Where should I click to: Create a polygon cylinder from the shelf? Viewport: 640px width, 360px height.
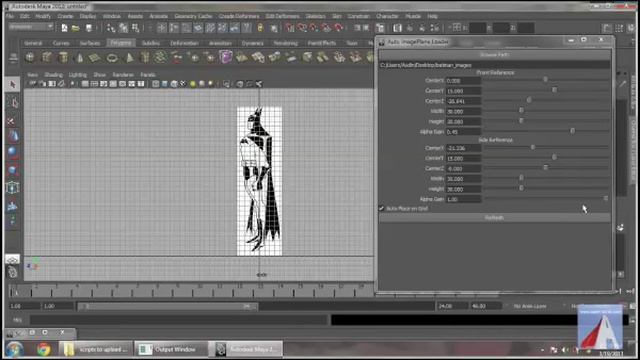(x=63, y=58)
